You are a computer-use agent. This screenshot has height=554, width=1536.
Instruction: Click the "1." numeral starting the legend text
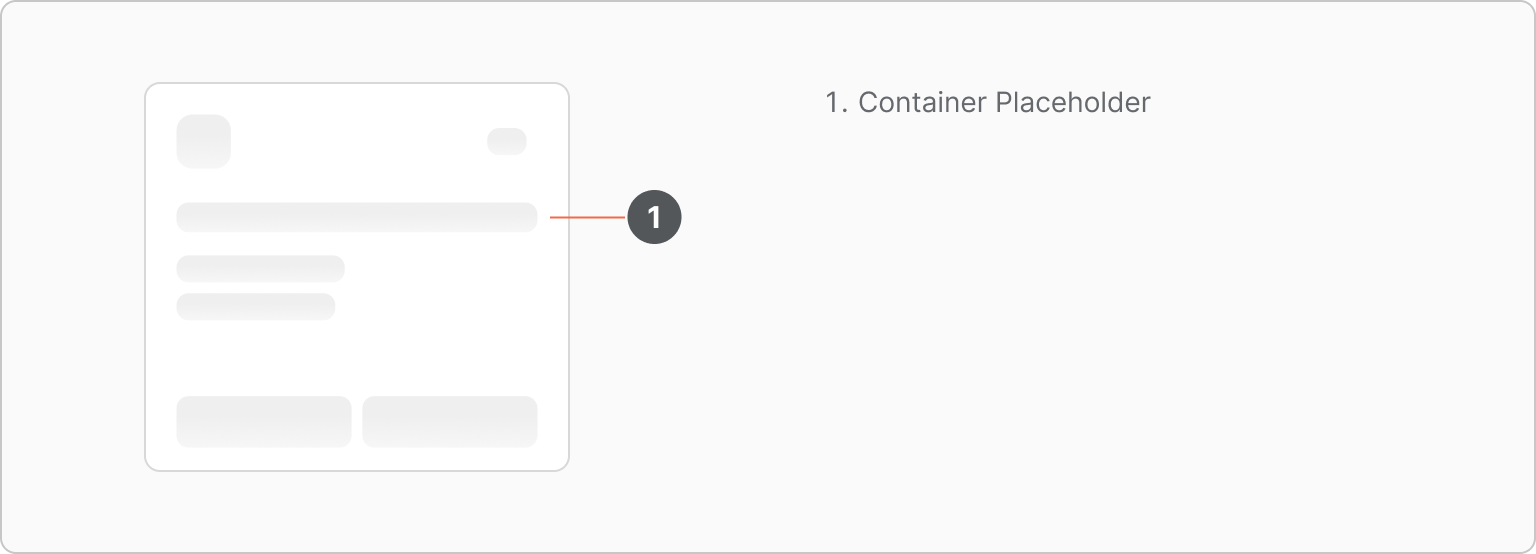point(836,102)
